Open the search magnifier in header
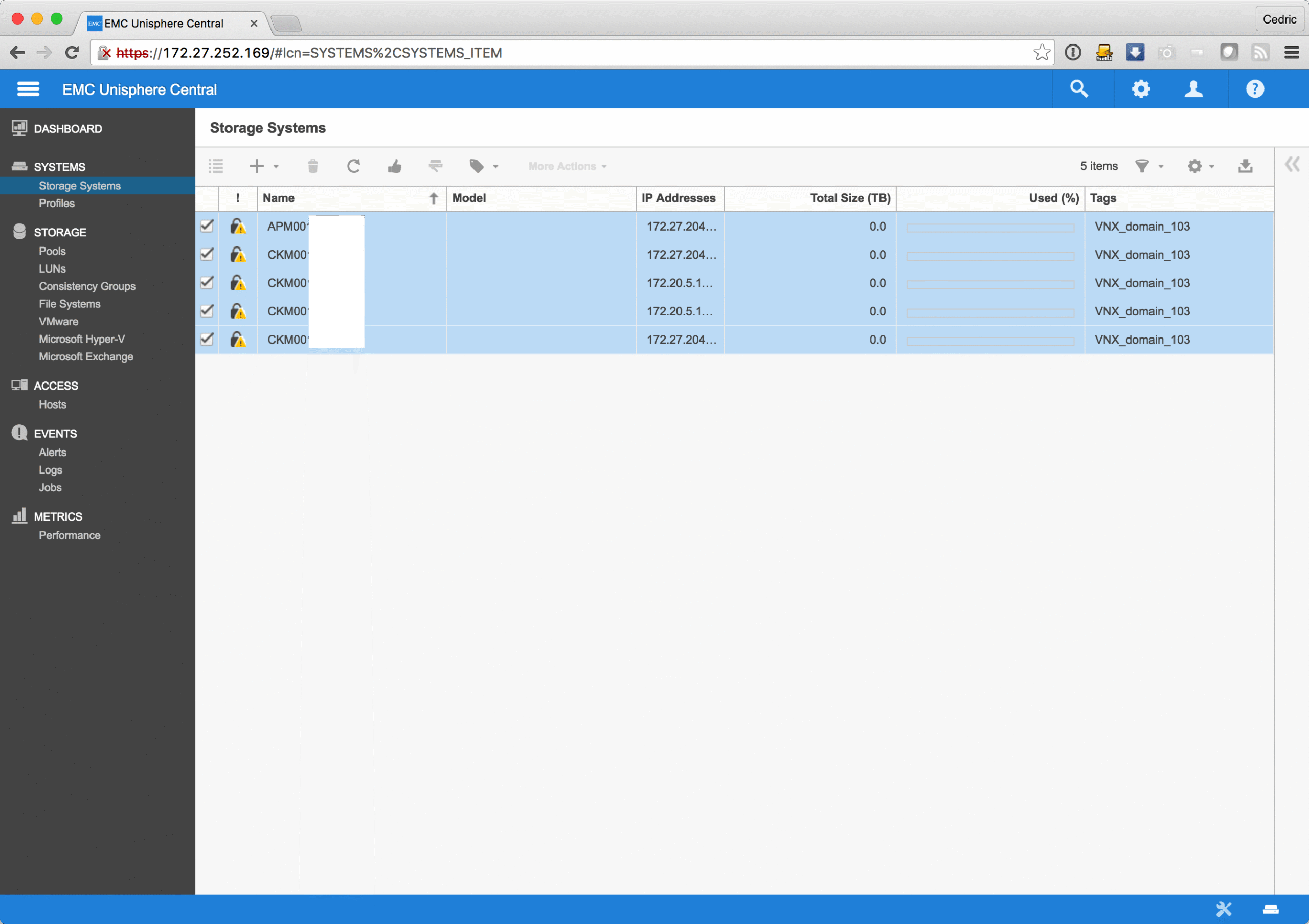The image size is (1309, 924). click(x=1079, y=89)
